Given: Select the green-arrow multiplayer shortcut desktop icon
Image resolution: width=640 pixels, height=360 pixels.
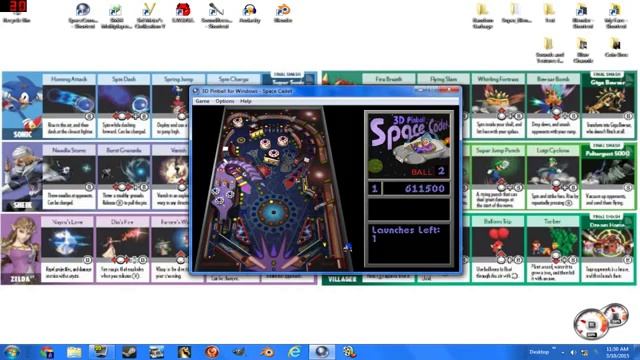Looking at the screenshot, I should (x=116, y=16).
